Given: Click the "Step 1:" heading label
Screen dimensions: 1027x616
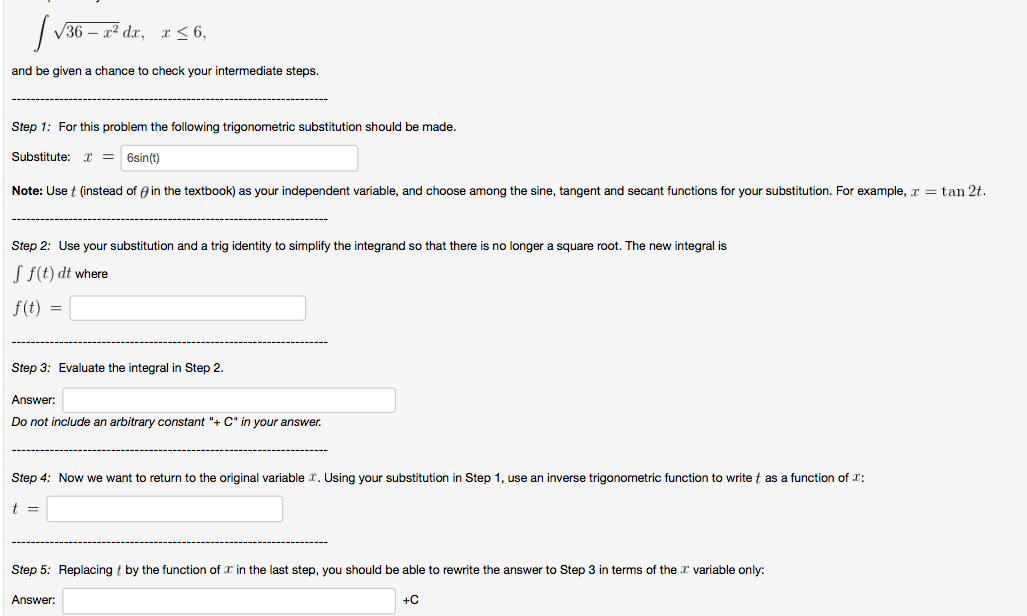Looking at the screenshot, I should (x=31, y=127).
